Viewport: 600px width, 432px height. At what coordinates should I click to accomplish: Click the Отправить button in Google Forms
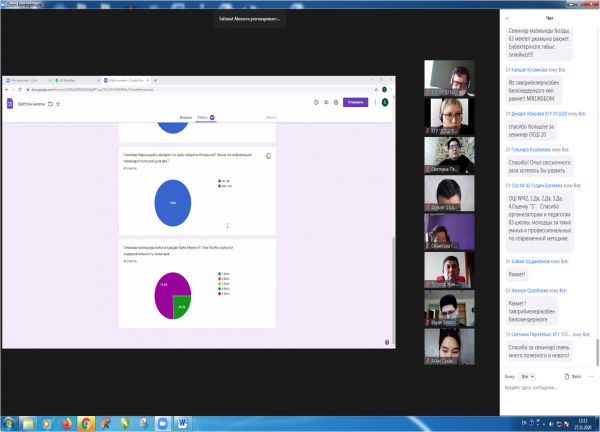[x=354, y=102]
